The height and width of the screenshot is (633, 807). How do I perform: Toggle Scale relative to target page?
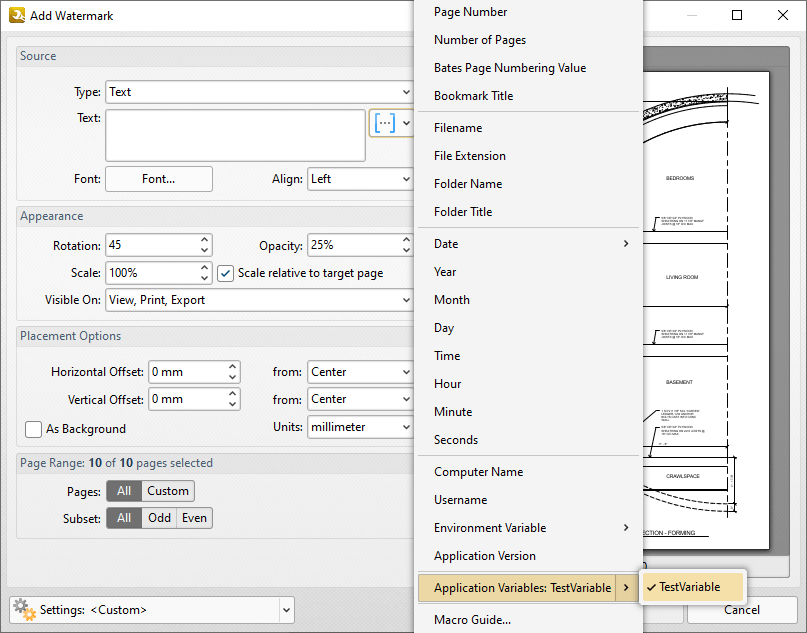click(225, 273)
